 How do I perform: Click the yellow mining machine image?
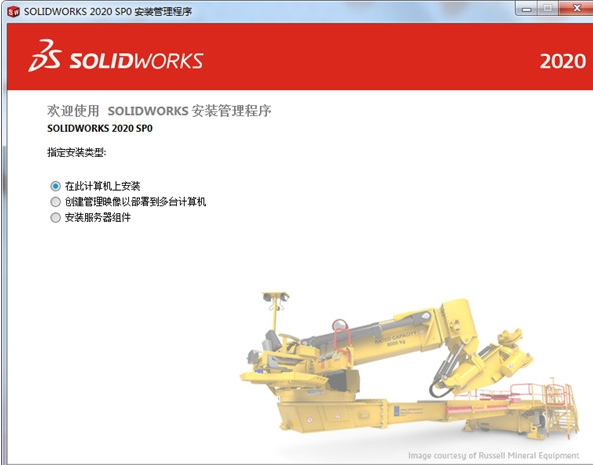410,366
